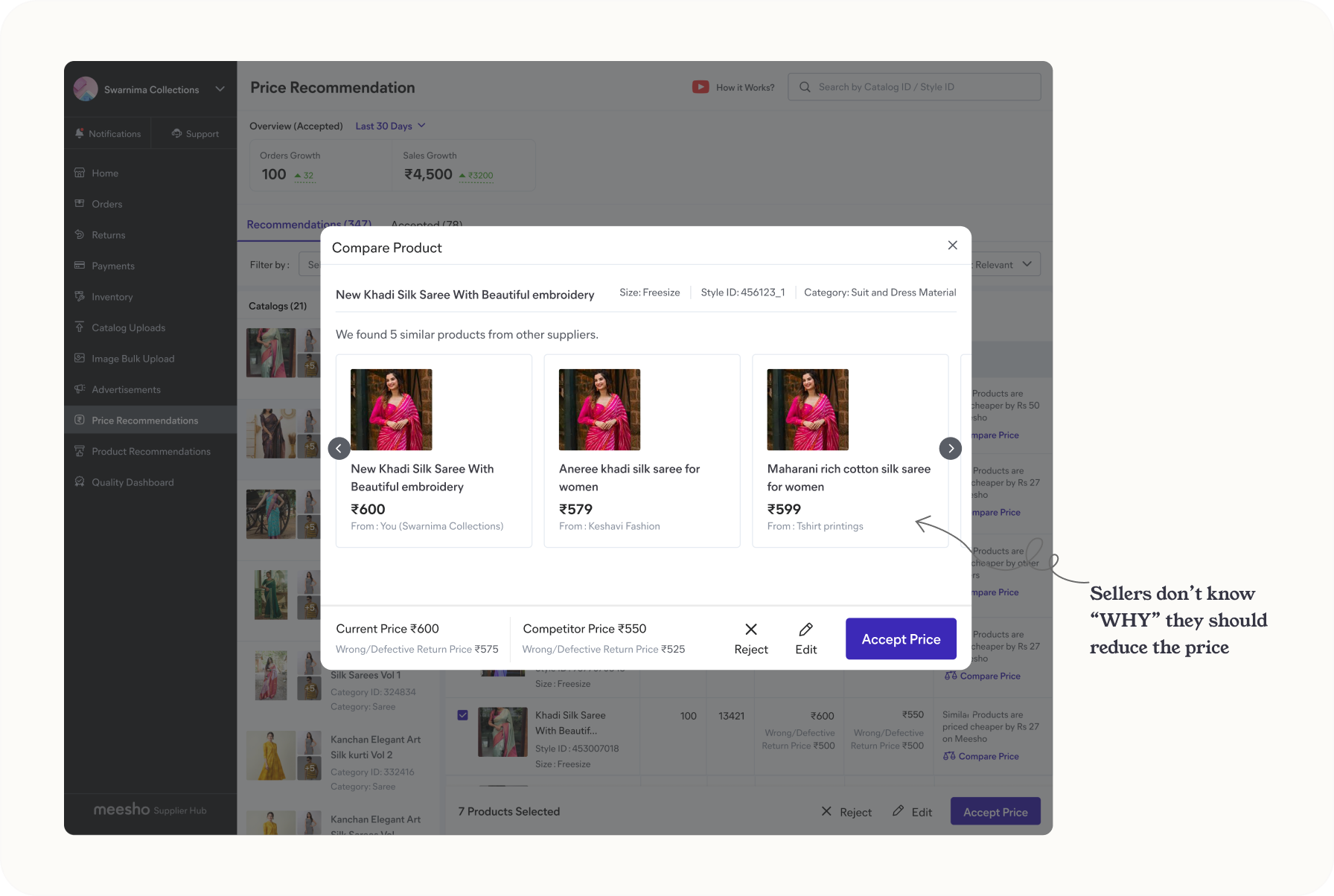Open Image Bulk Upload from the sidebar
The image size is (1334, 896).
(x=150, y=359)
